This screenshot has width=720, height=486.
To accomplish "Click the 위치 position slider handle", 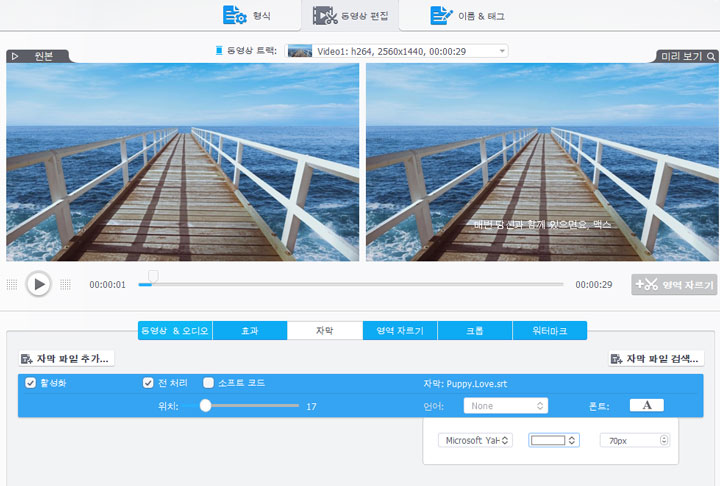I will click(205, 405).
